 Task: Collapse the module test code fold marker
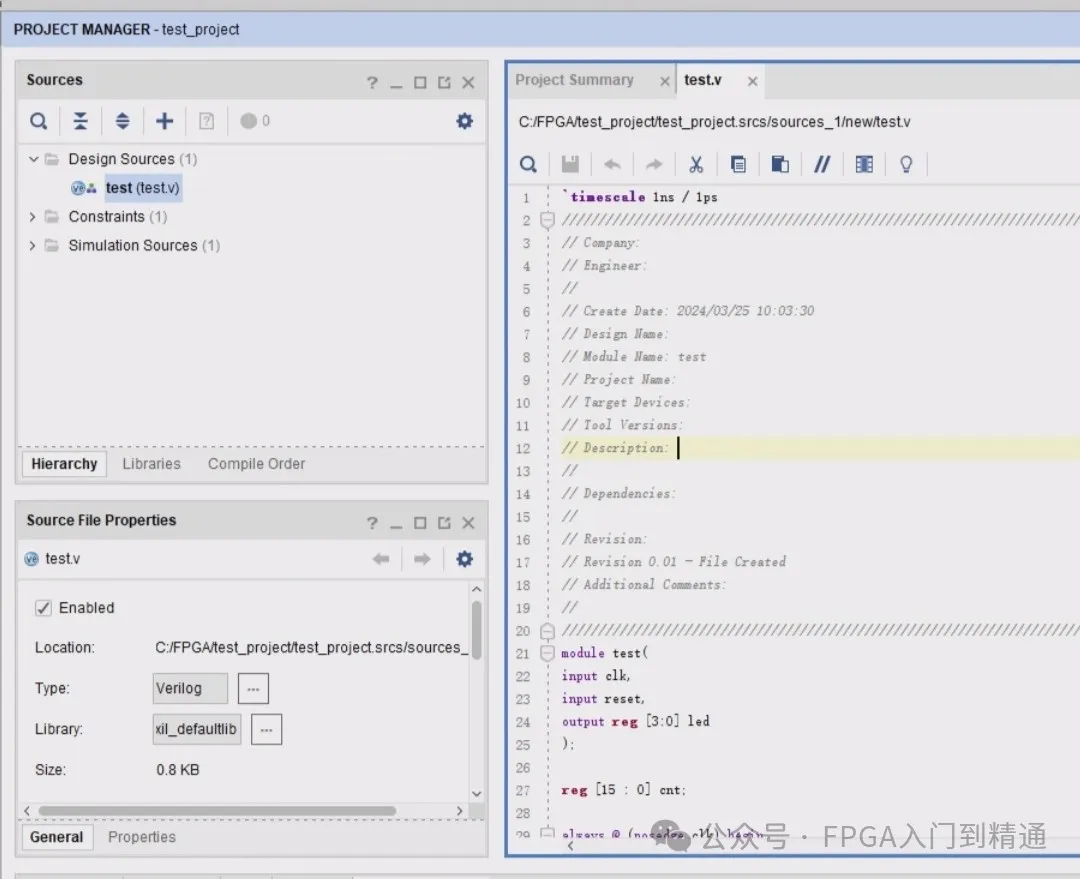pos(547,653)
